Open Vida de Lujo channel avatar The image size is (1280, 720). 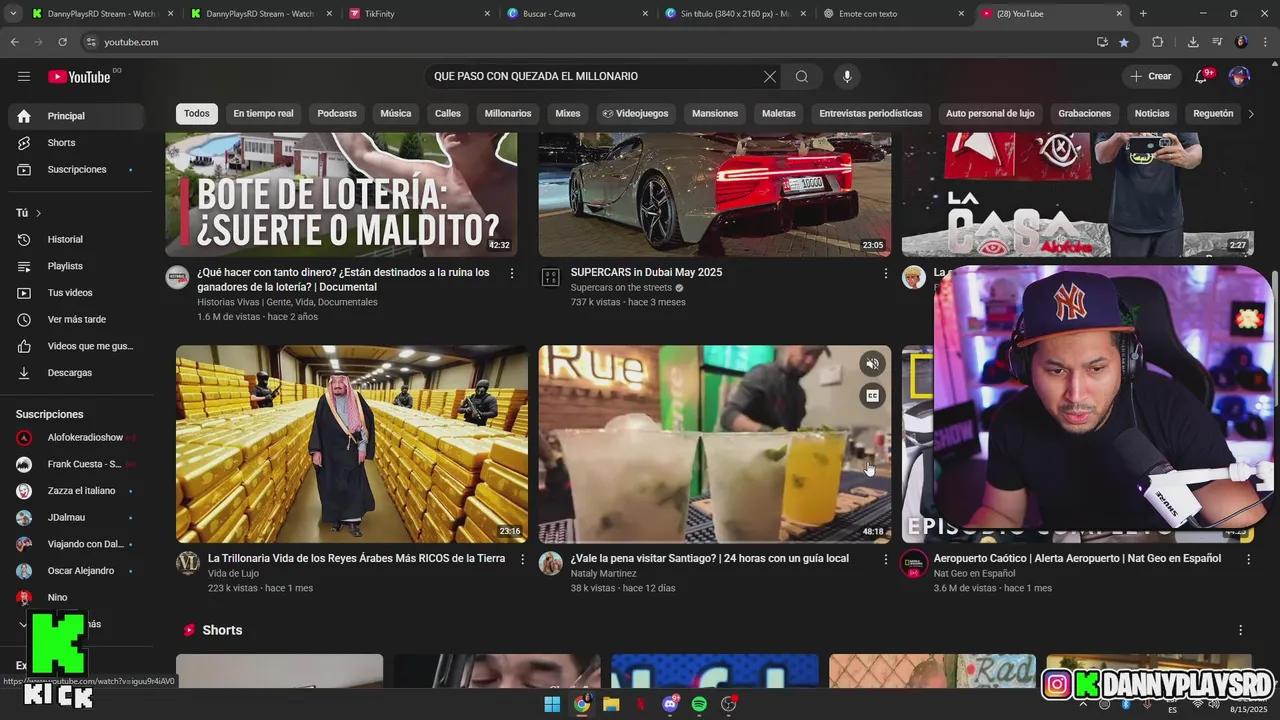tap(188, 563)
